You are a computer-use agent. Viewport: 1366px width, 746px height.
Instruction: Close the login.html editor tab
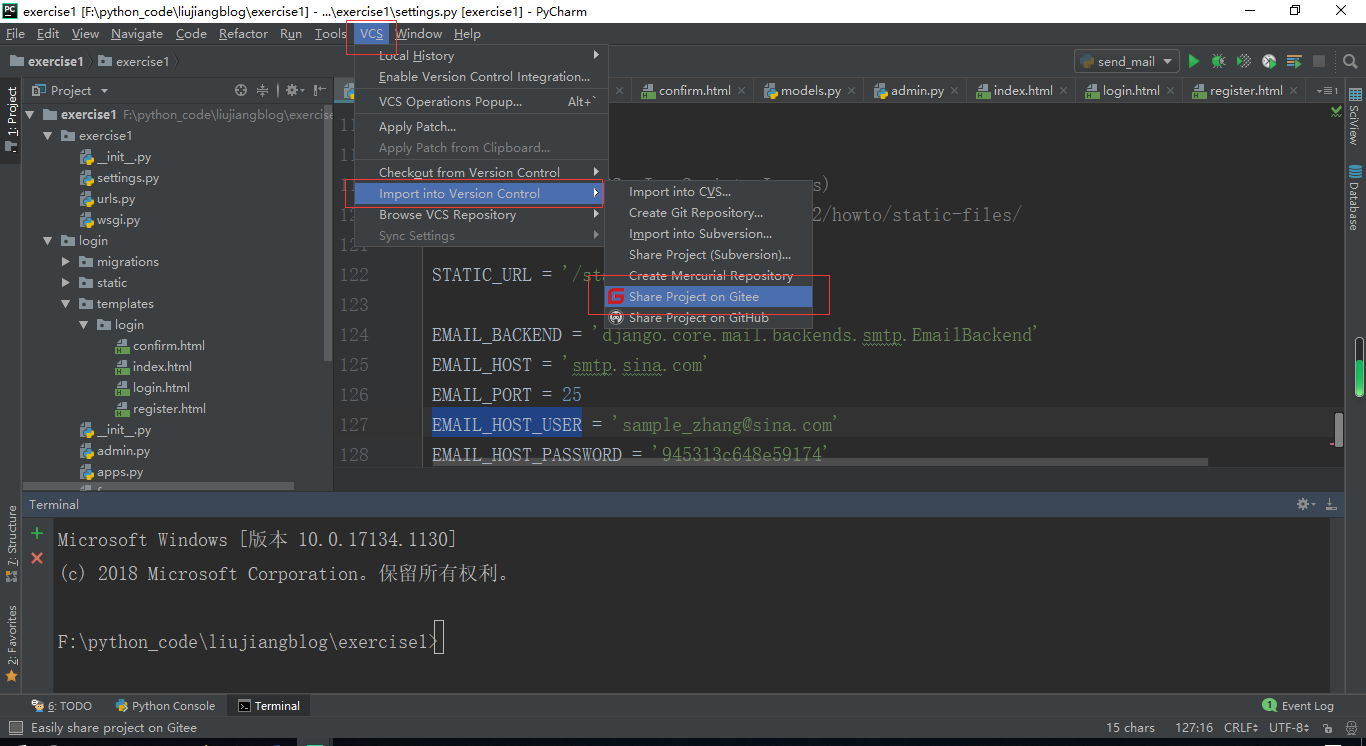pyautogui.click(x=1170, y=91)
